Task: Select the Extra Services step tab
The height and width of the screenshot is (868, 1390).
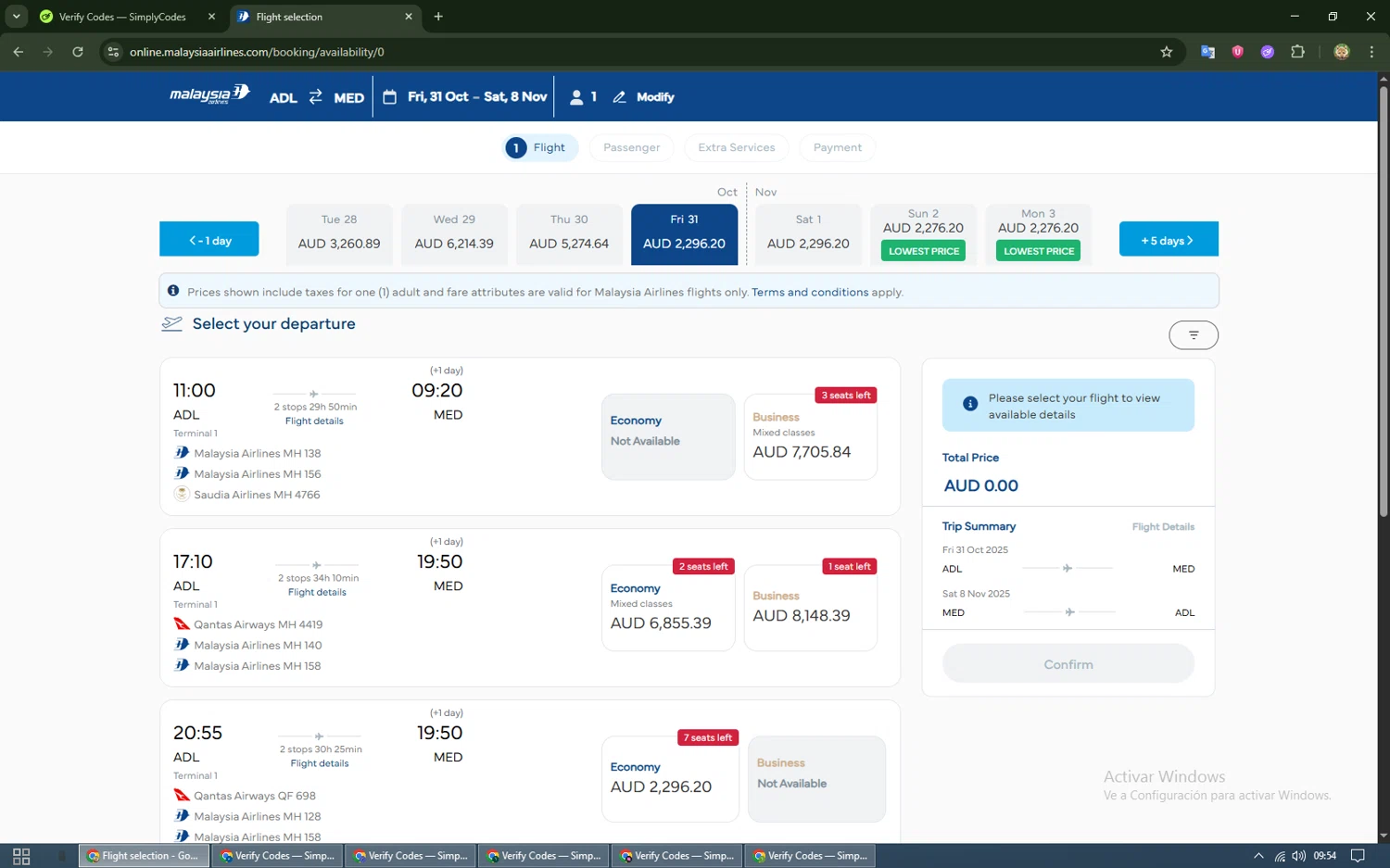Action: click(737, 147)
